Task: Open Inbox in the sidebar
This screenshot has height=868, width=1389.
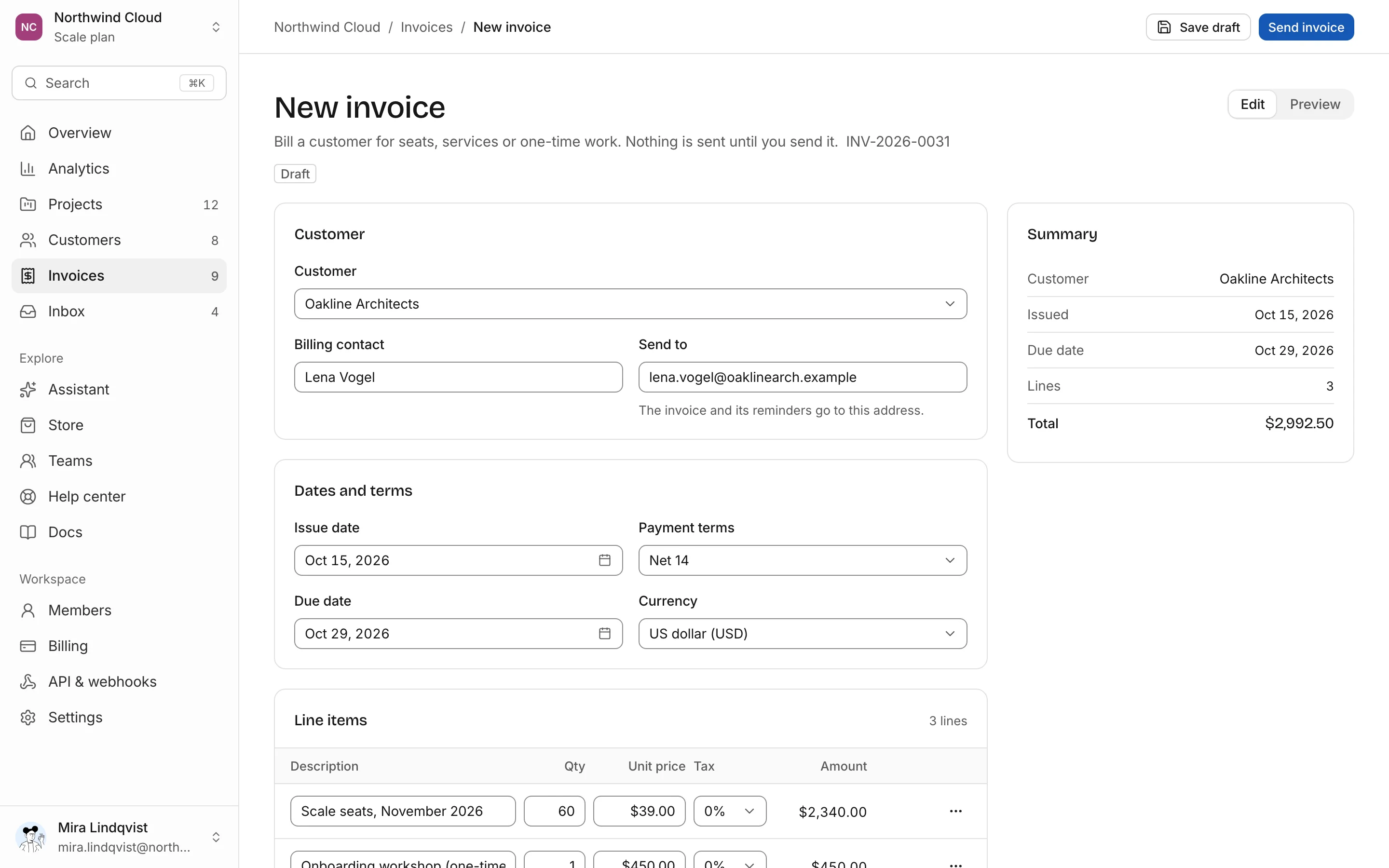Action: pos(119,311)
